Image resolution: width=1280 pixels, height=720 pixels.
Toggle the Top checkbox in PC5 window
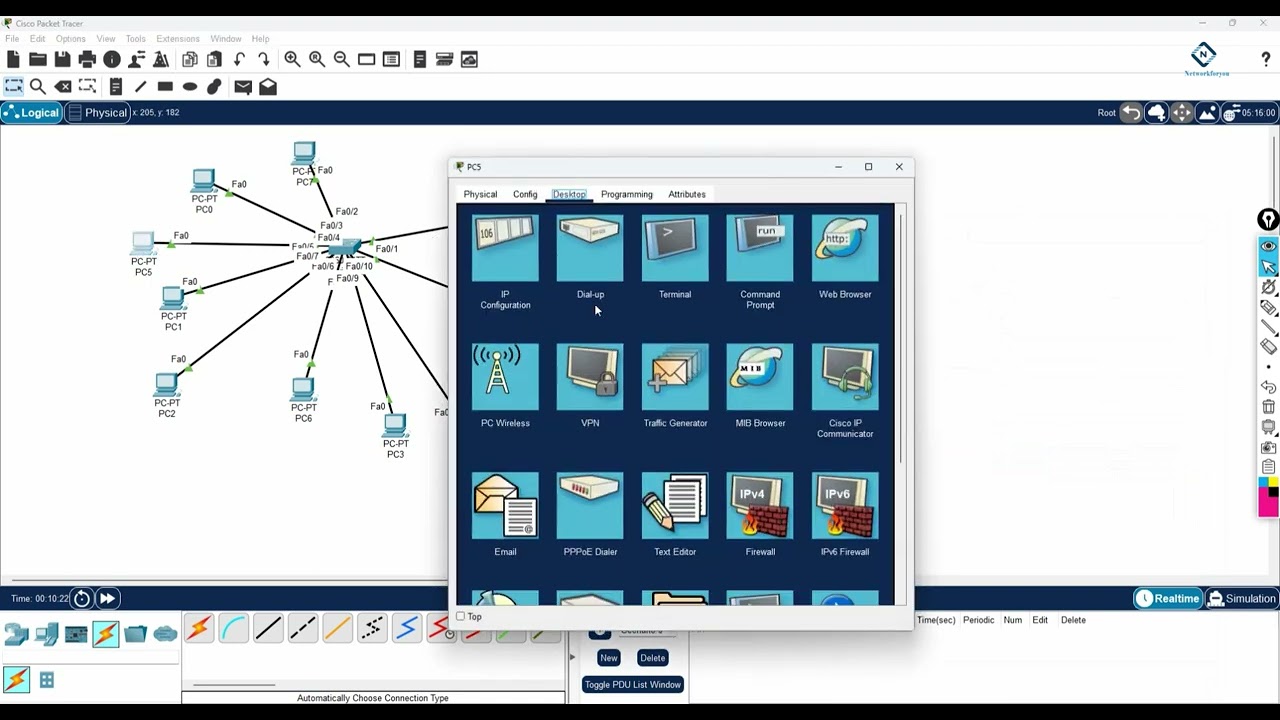461,617
